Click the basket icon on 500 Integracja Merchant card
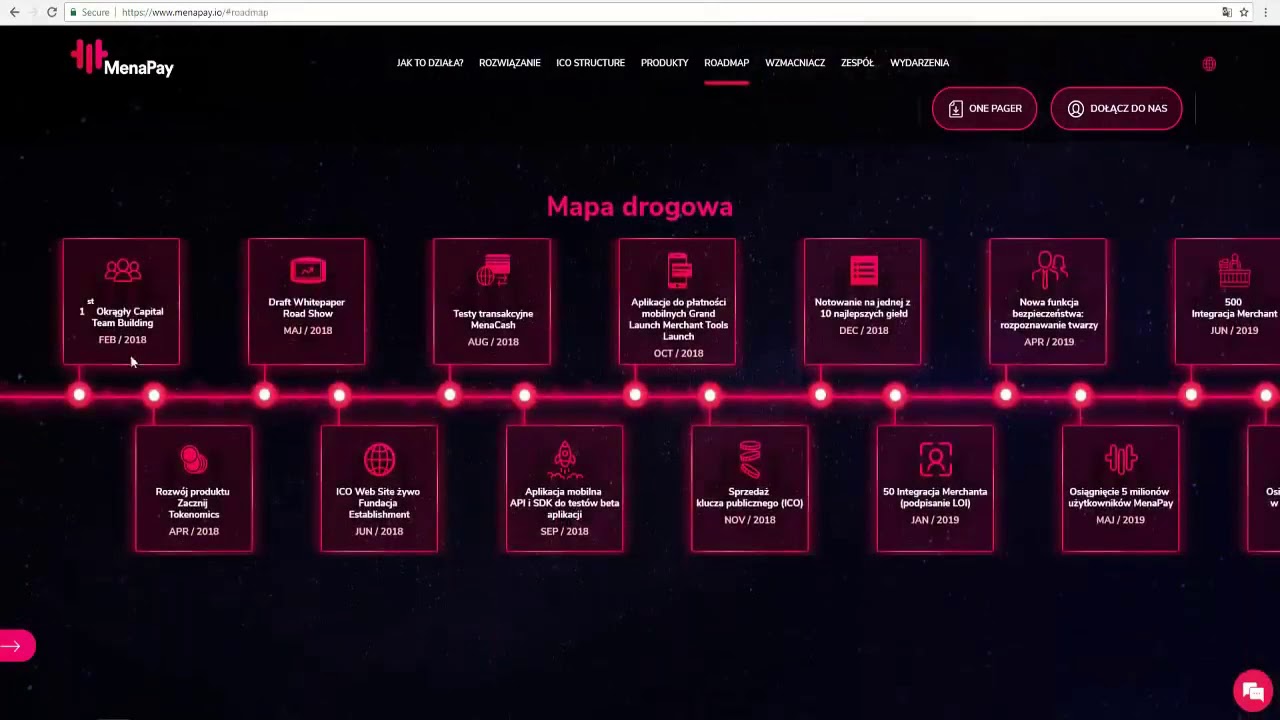The image size is (1280, 720). point(1234,270)
